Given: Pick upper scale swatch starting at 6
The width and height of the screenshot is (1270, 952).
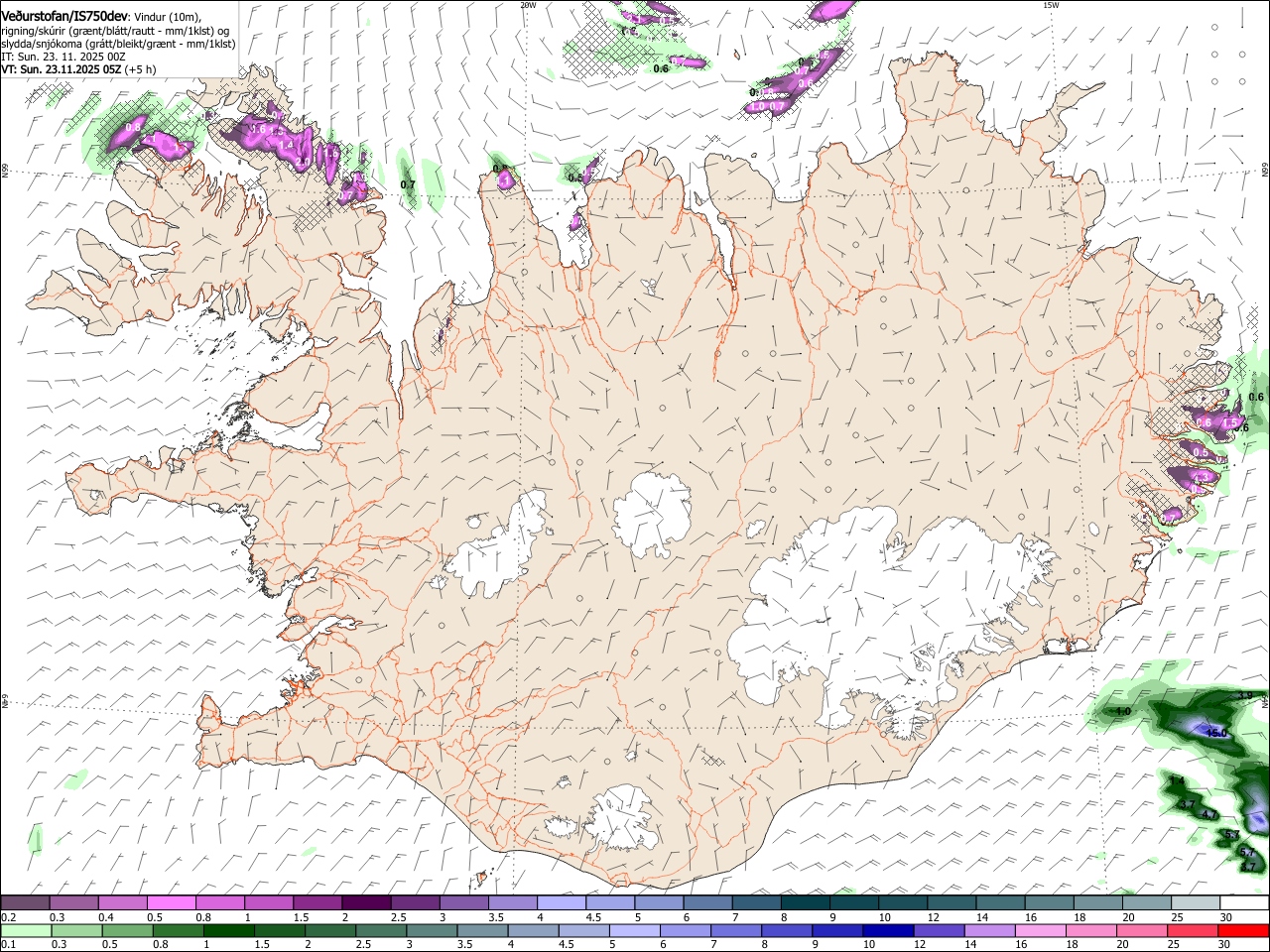Looking at the screenshot, I should pos(707,903).
